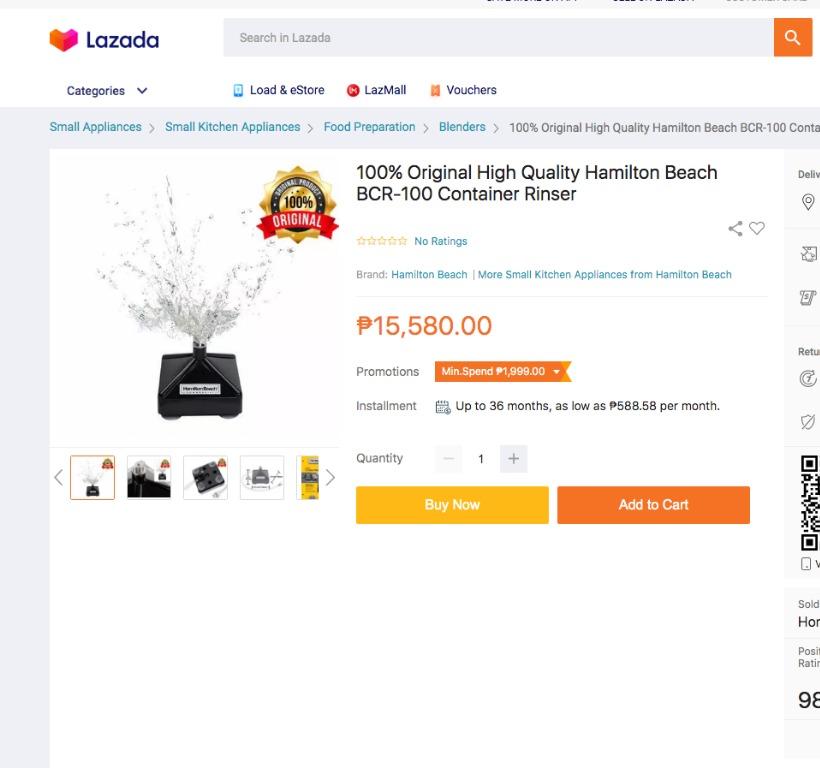The height and width of the screenshot is (768, 820).
Task: Click the orange search magnifier button
Action: click(792, 38)
